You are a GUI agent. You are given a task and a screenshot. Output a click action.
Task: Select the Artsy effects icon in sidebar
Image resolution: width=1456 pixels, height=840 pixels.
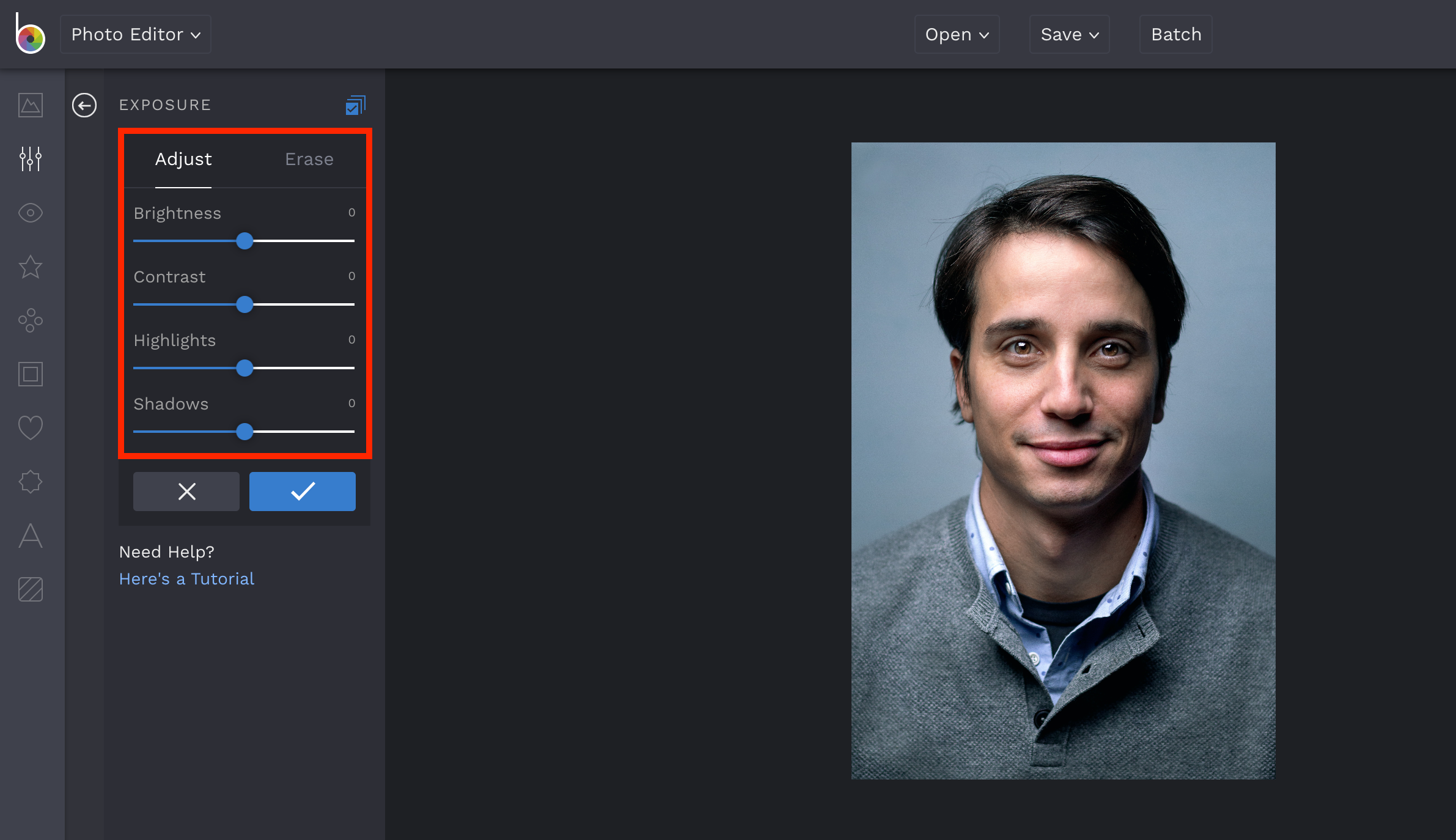(x=30, y=320)
